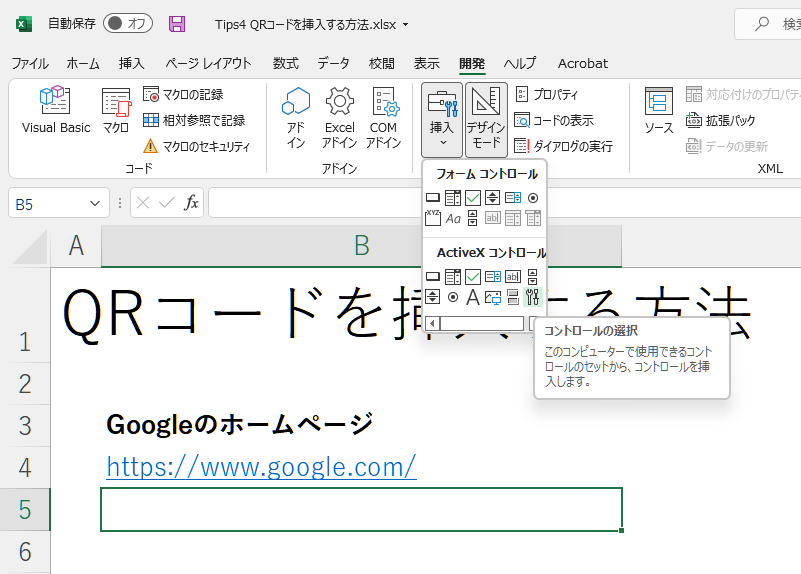The image size is (801, 574).
Task: Select the Form Controls spin button
Action: tap(493, 198)
